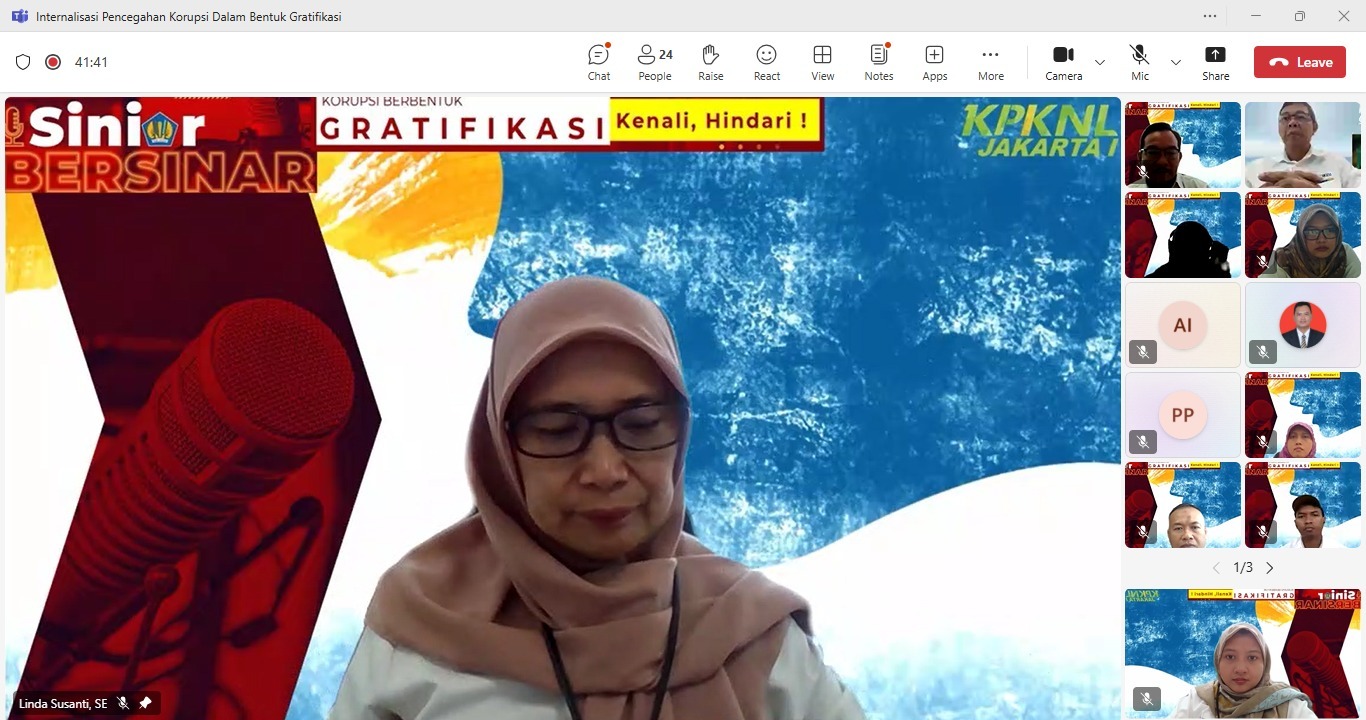Select the PP participant tile
This screenshot has width=1366, height=720.
pyautogui.click(x=1182, y=415)
